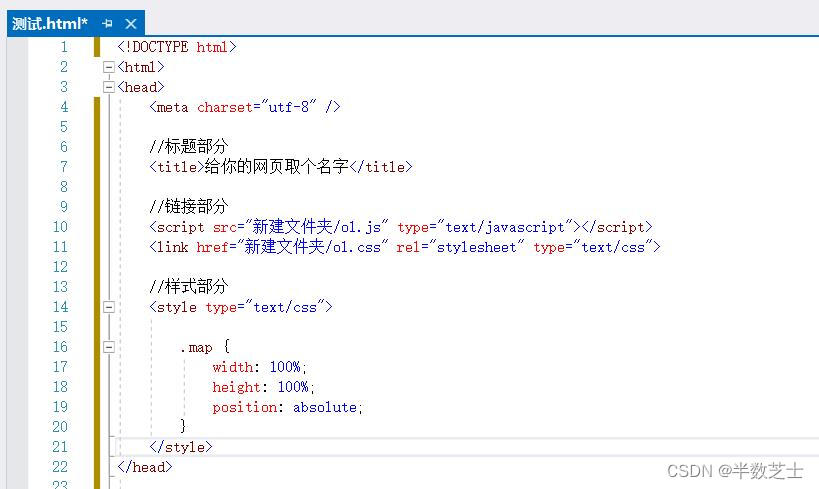Click the charset="utf-8" attribute value

pos(288,107)
